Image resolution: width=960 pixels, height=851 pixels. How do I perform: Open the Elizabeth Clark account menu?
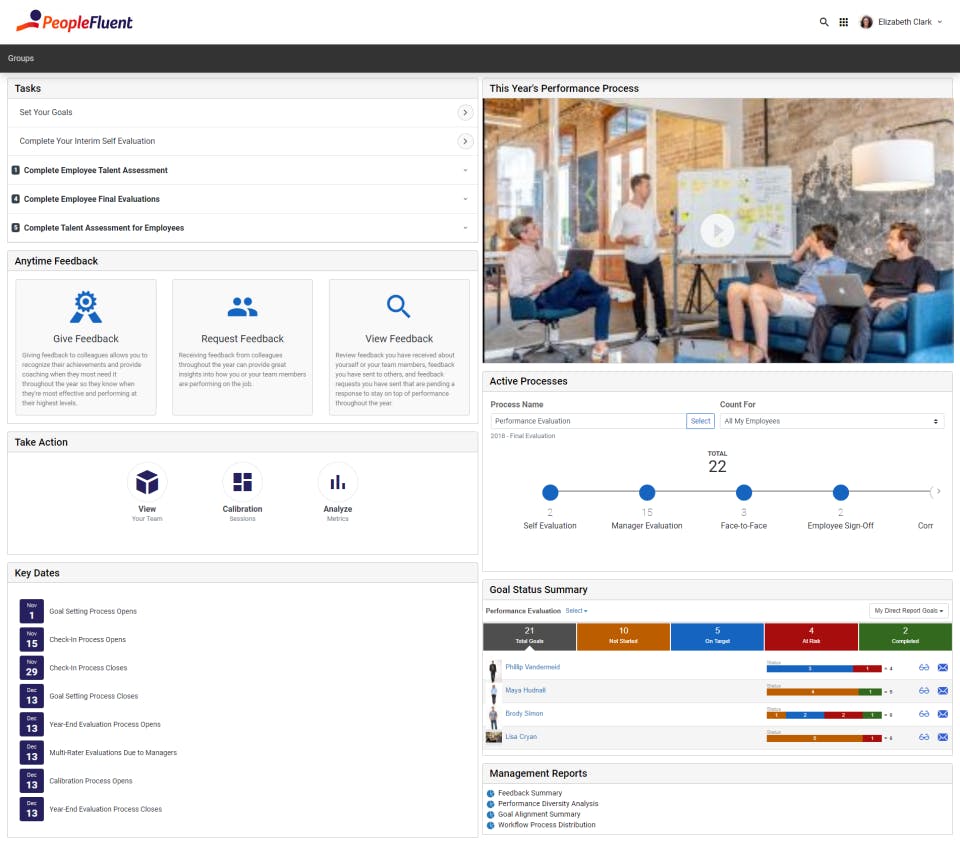pos(901,21)
